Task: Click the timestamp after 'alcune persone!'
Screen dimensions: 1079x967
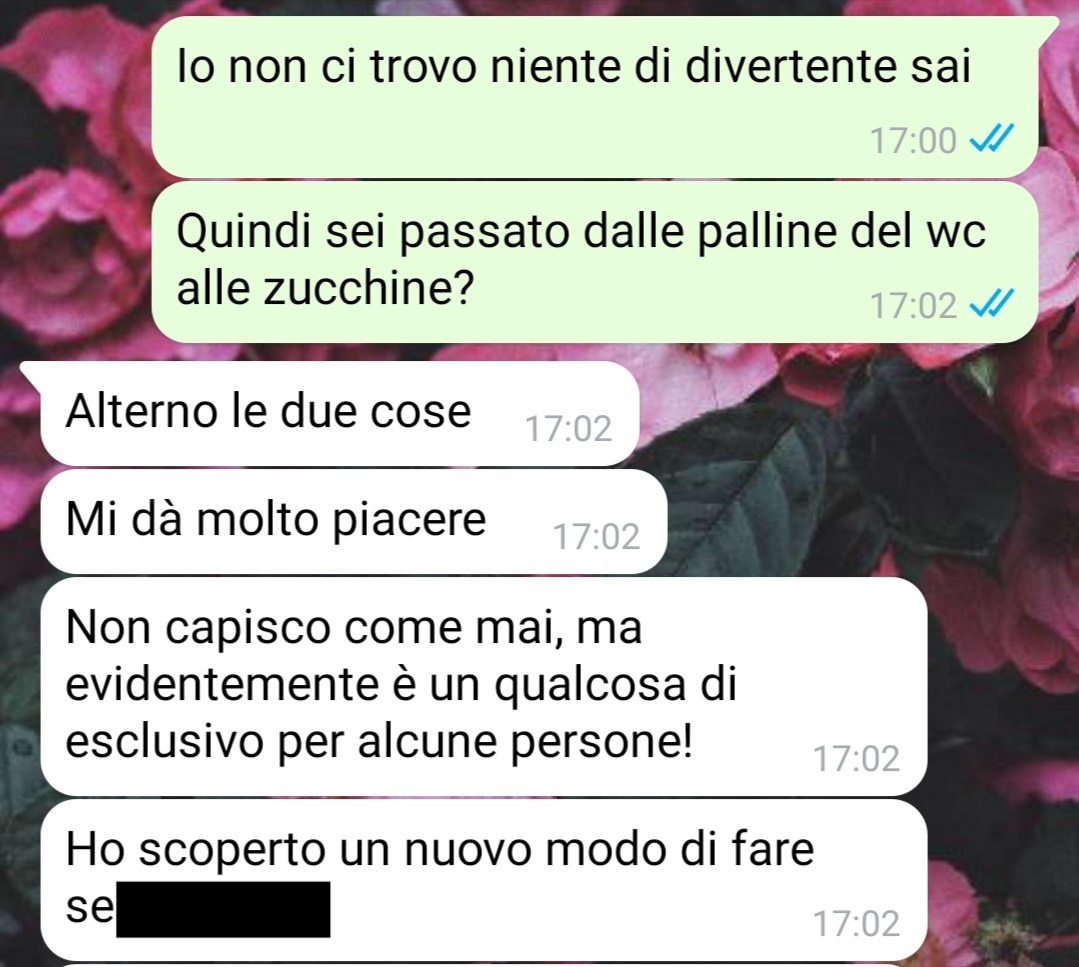Action: (x=857, y=758)
